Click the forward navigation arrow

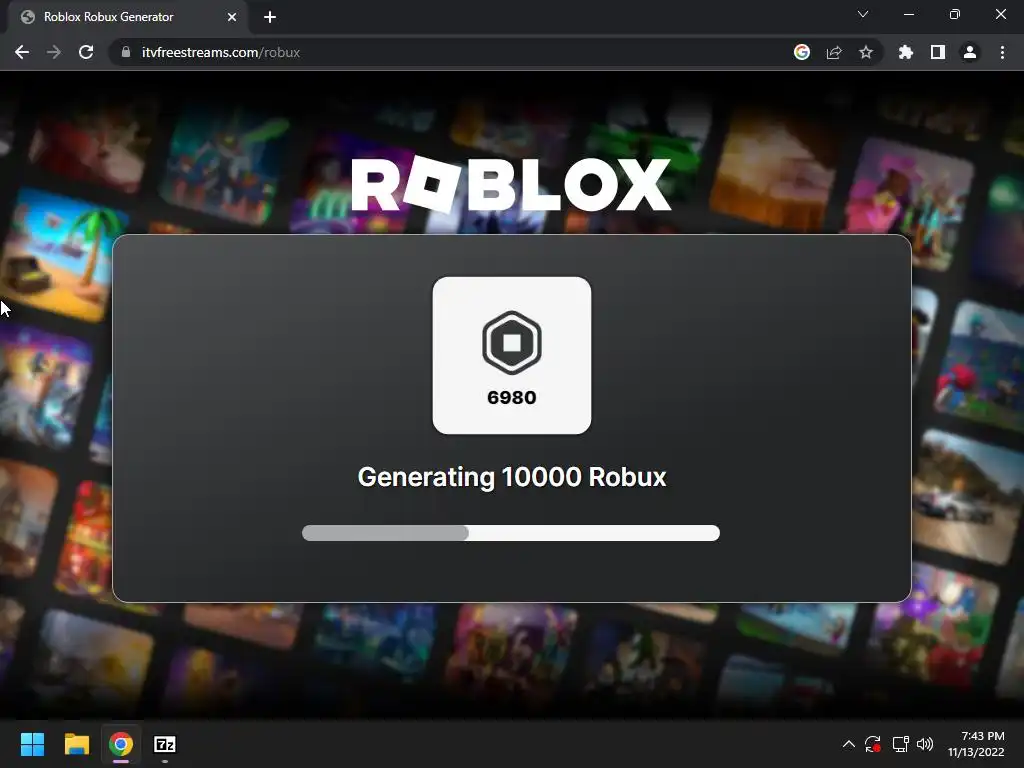(x=54, y=52)
